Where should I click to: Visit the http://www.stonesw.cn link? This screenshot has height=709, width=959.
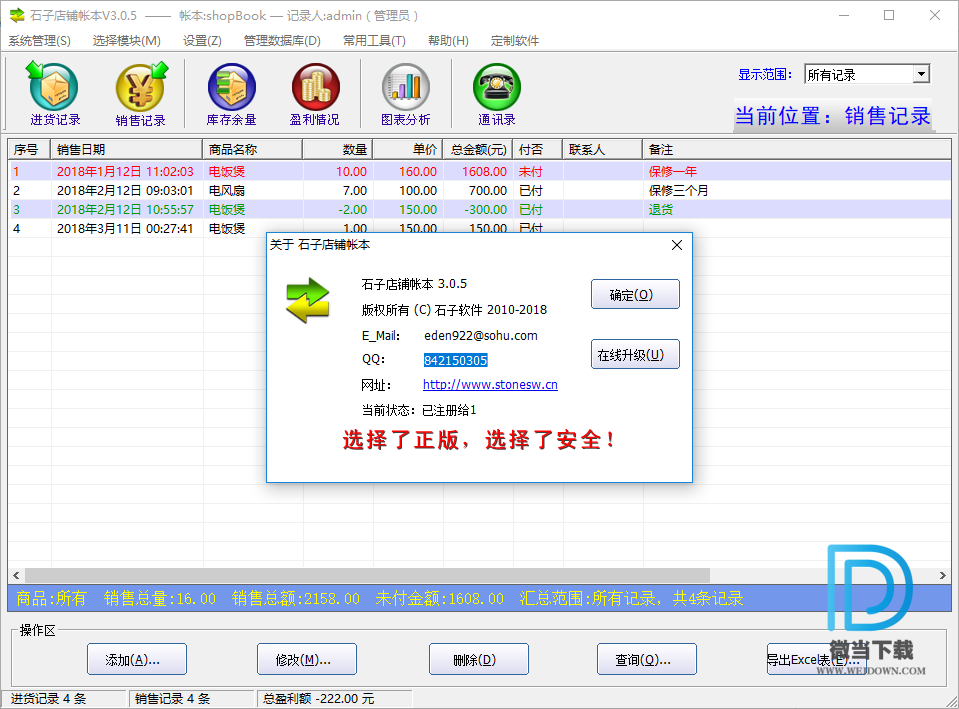point(490,385)
